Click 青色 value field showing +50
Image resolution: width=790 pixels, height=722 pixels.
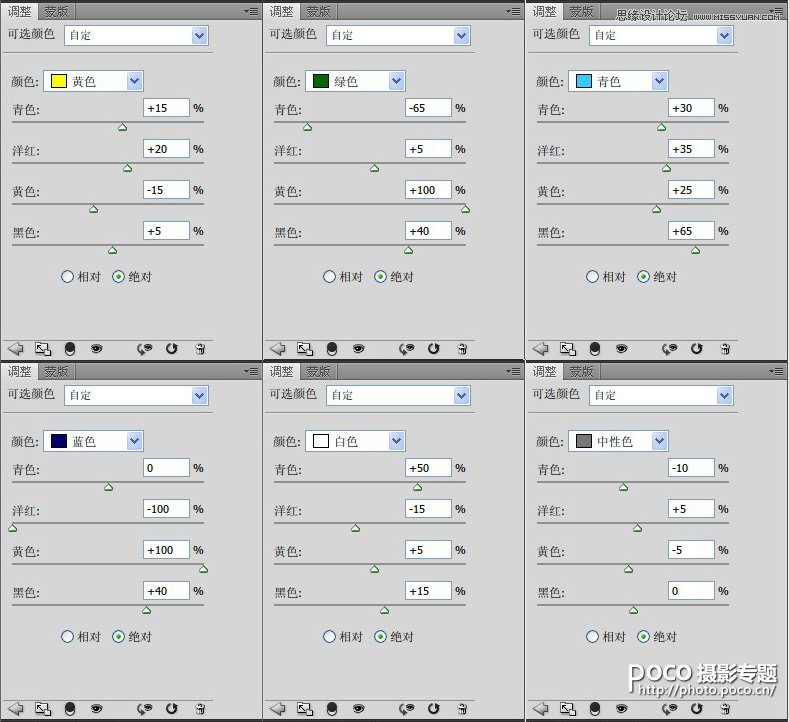pos(428,468)
